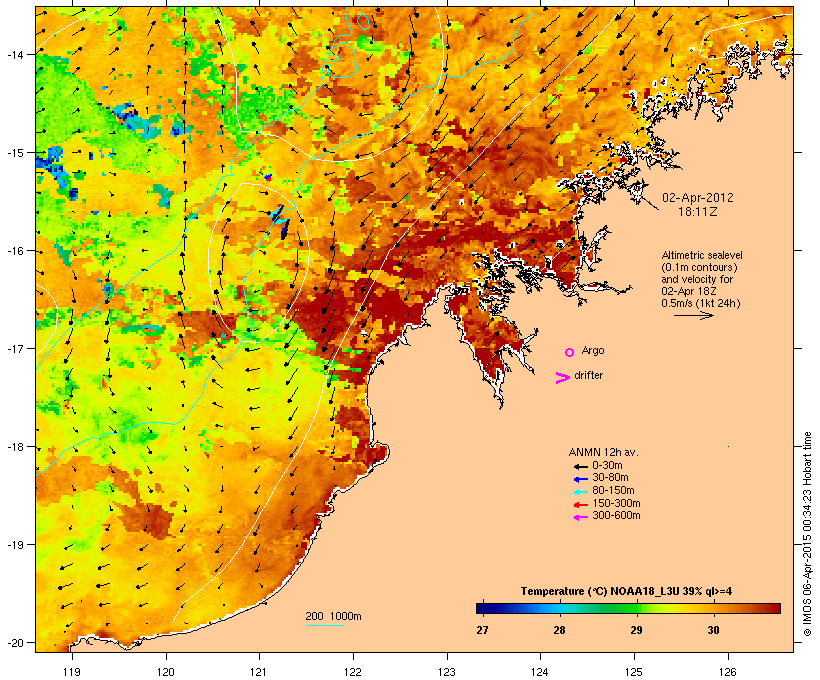820x680 pixels.
Task: Click the time label 18:11Z
Action: click(698, 212)
